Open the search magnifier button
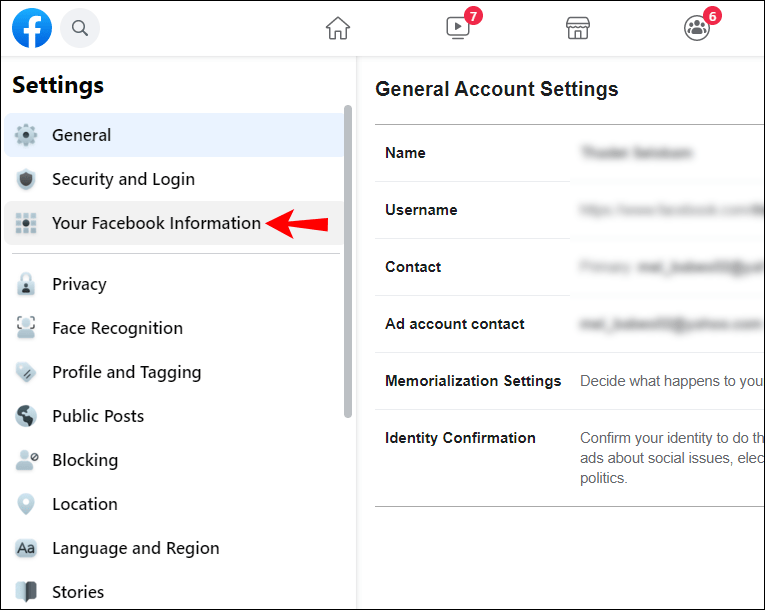The height and width of the screenshot is (610, 765). click(x=80, y=28)
